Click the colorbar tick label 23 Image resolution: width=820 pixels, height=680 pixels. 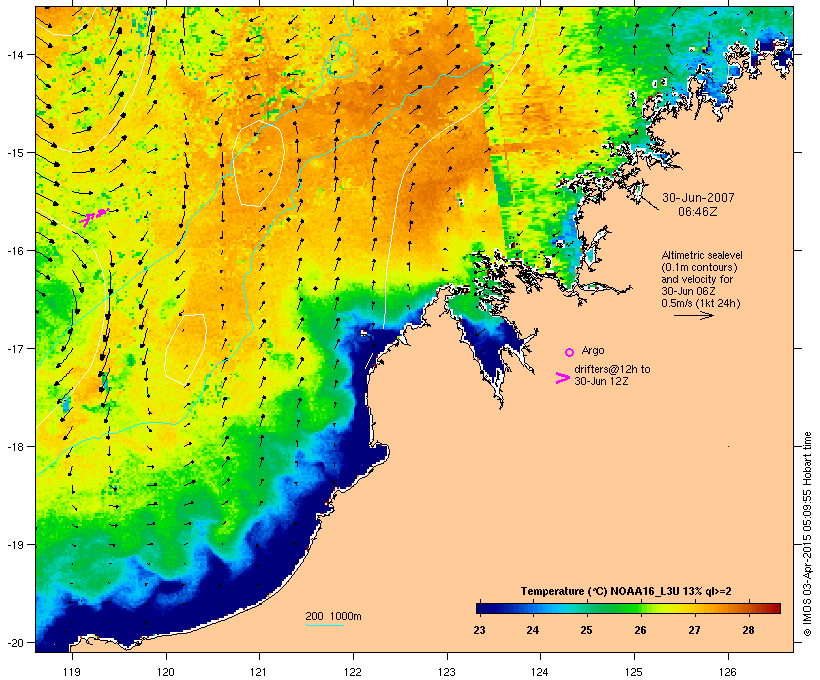[x=480, y=630]
